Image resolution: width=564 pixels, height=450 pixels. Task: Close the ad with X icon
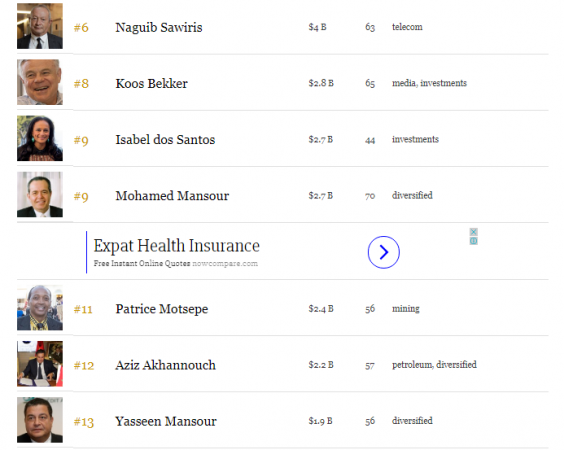(474, 232)
